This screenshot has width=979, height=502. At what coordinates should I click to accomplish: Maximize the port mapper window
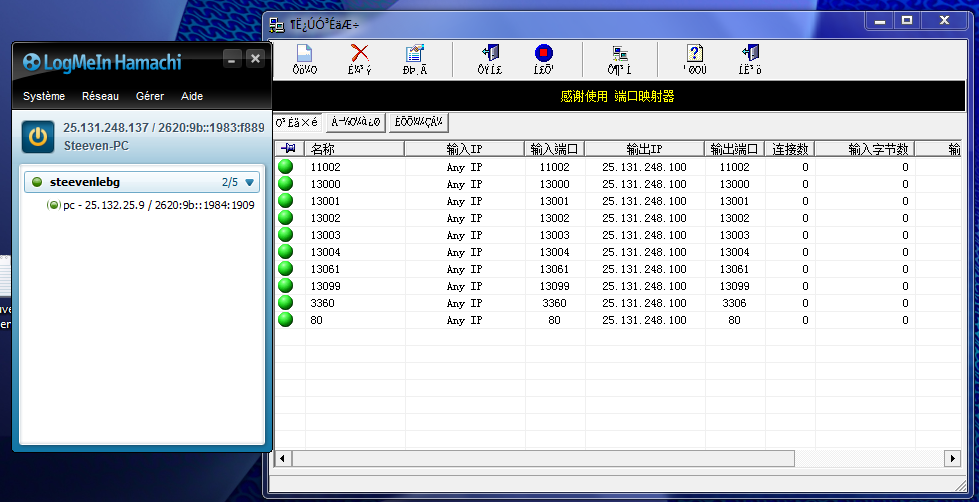[907, 21]
